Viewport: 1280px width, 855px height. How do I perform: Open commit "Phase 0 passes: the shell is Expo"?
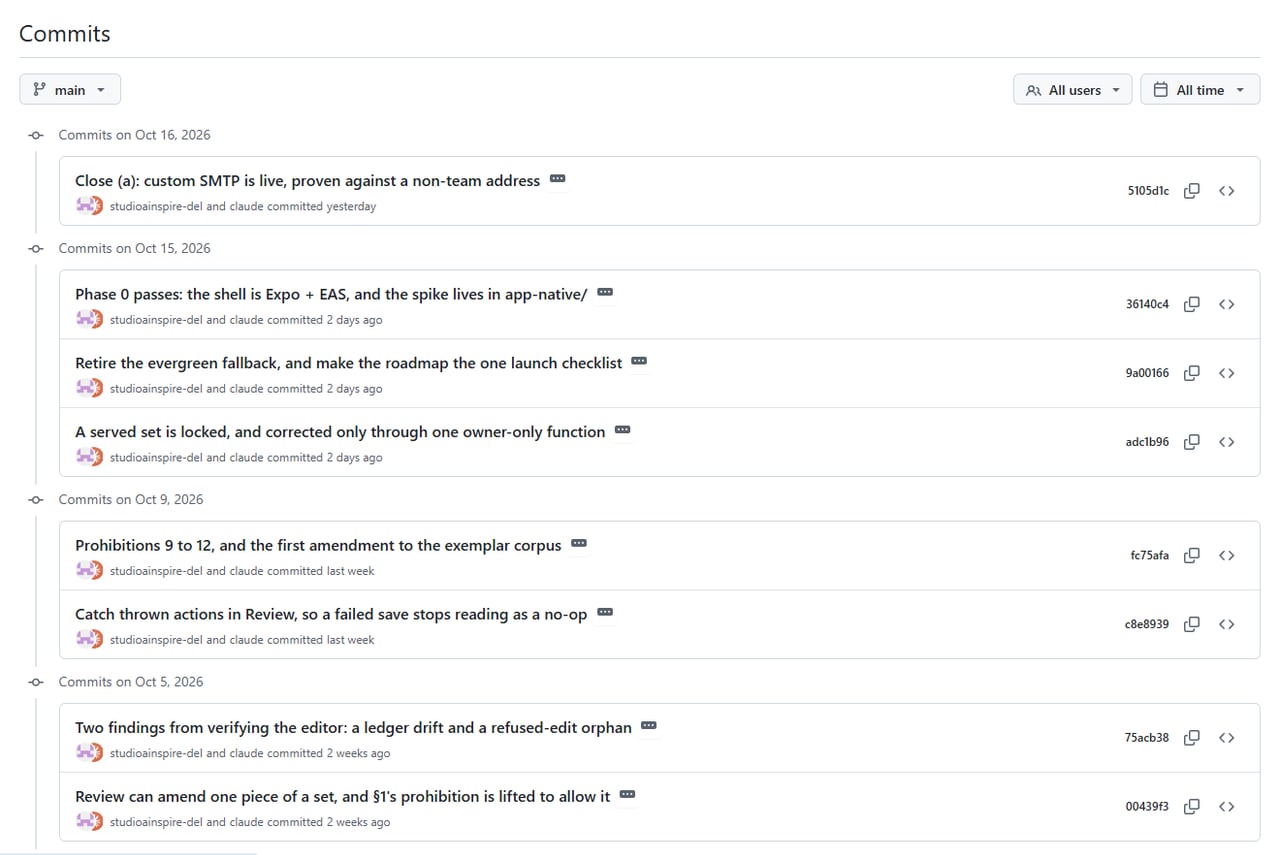click(331, 295)
